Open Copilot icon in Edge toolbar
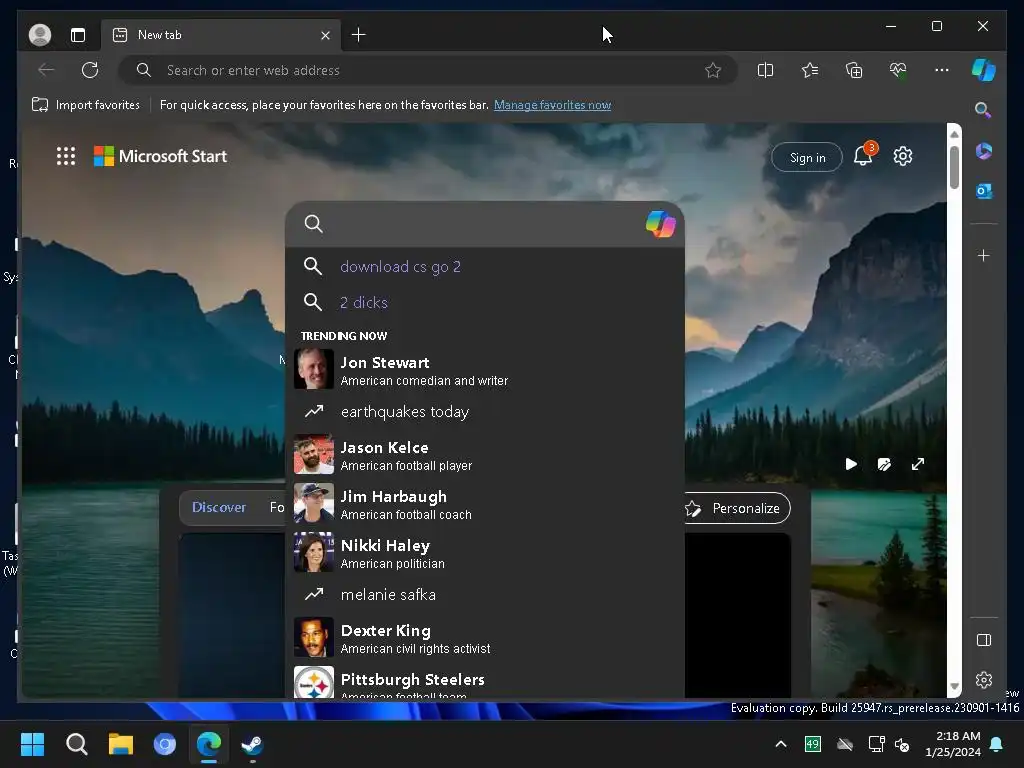This screenshot has width=1024, height=768. point(984,70)
